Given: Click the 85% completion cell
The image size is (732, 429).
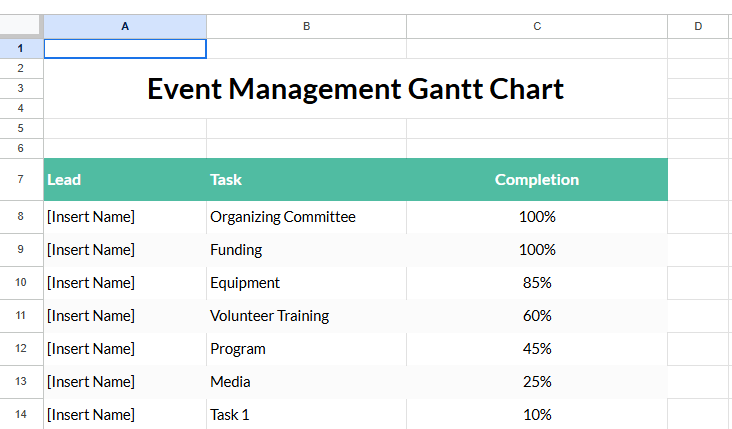Looking at the screenshot, I should (x=536, y=283).
